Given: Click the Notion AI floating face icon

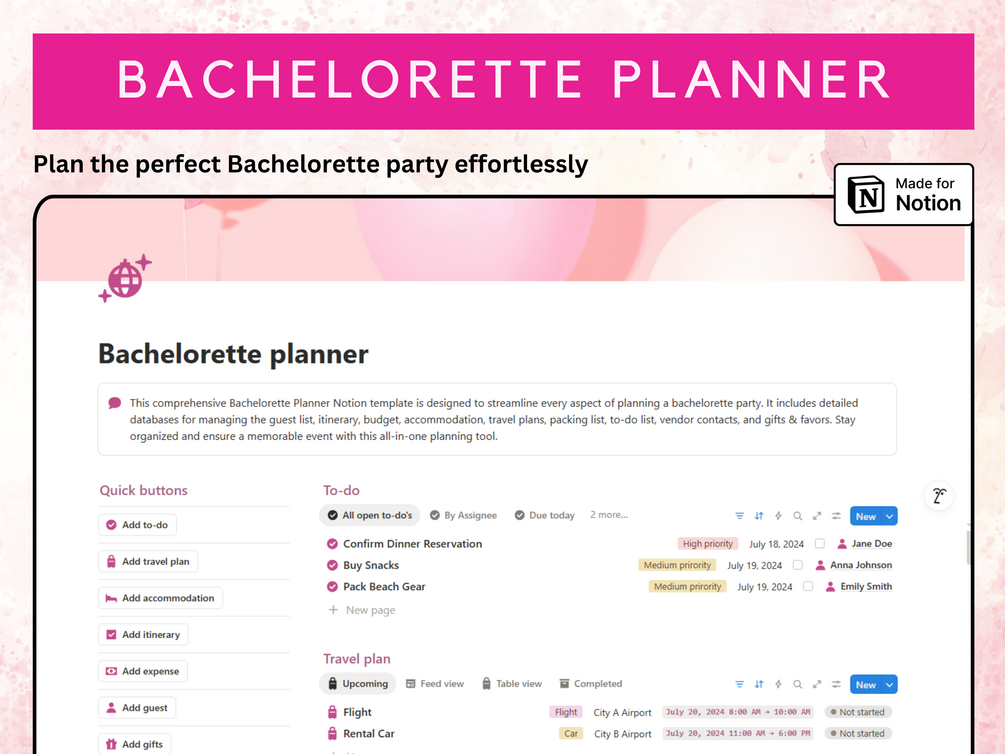Looking at the screenshot, I should click(938, 496).
